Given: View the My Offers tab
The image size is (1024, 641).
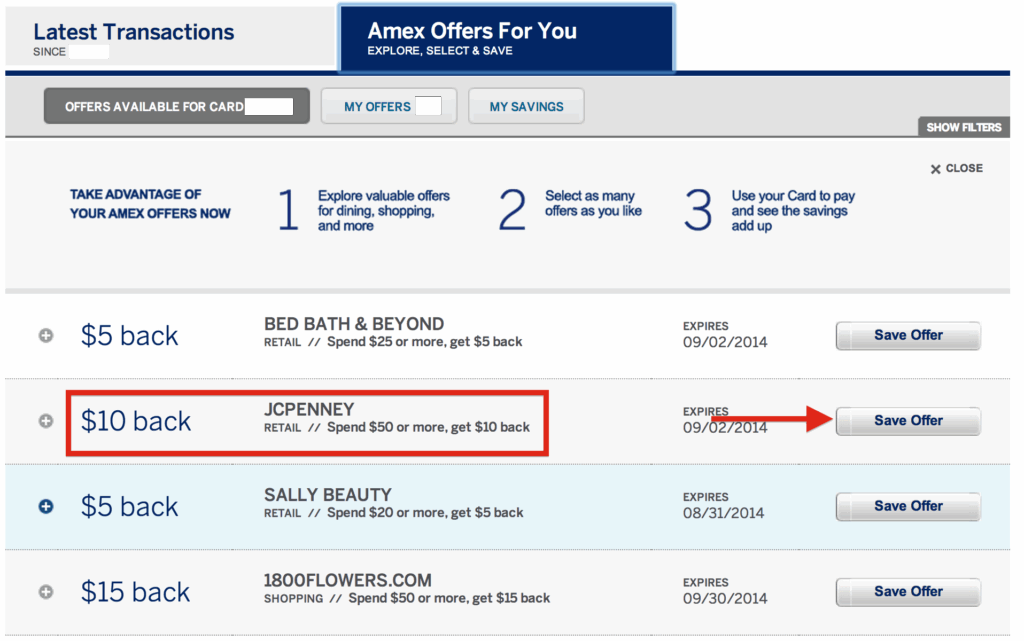Looking at the screenshot, I should [x=389, y=106].
